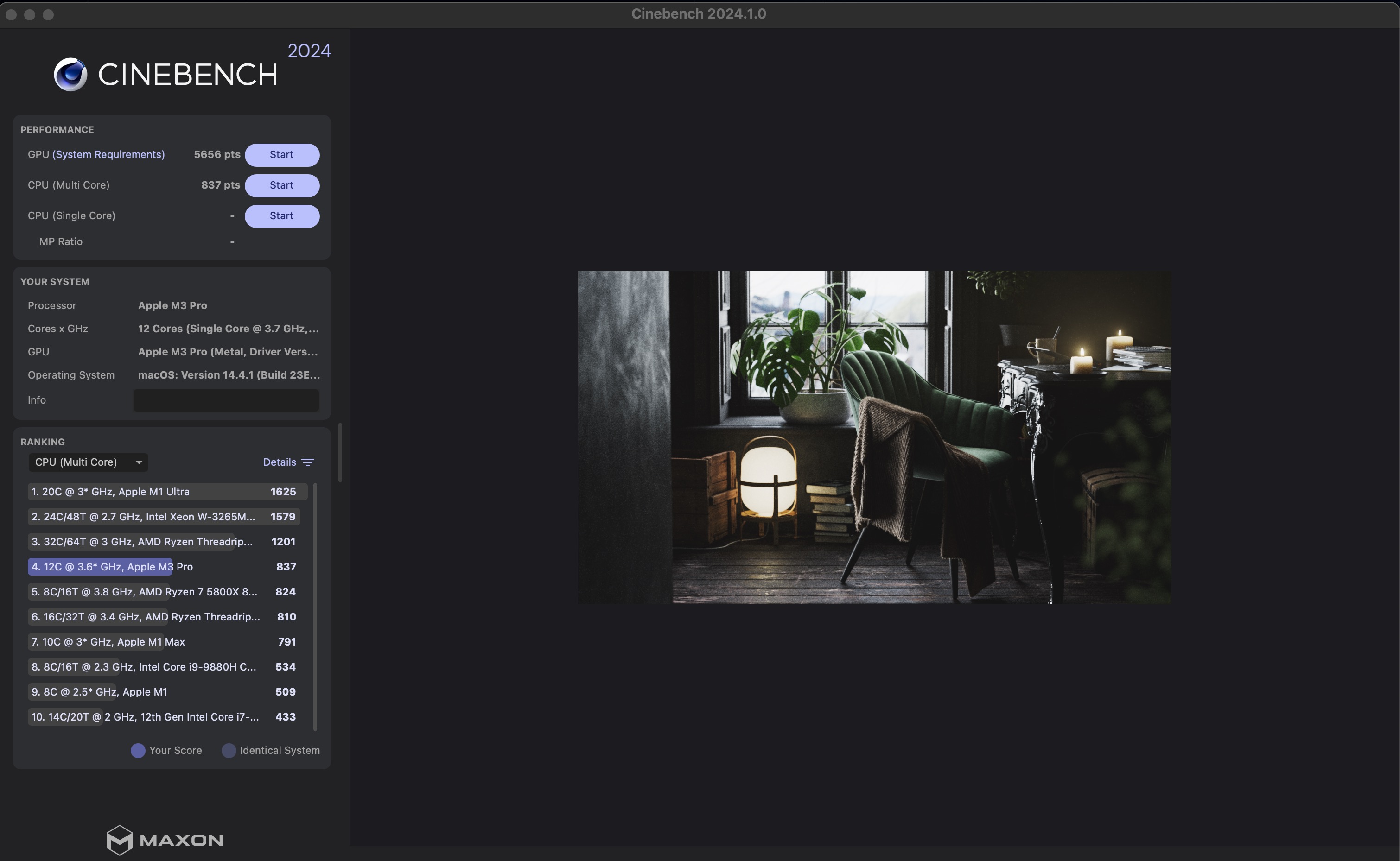1400x861 pixels.
Task: Toggle the ranking Details view
Action: tap(280, 462)
